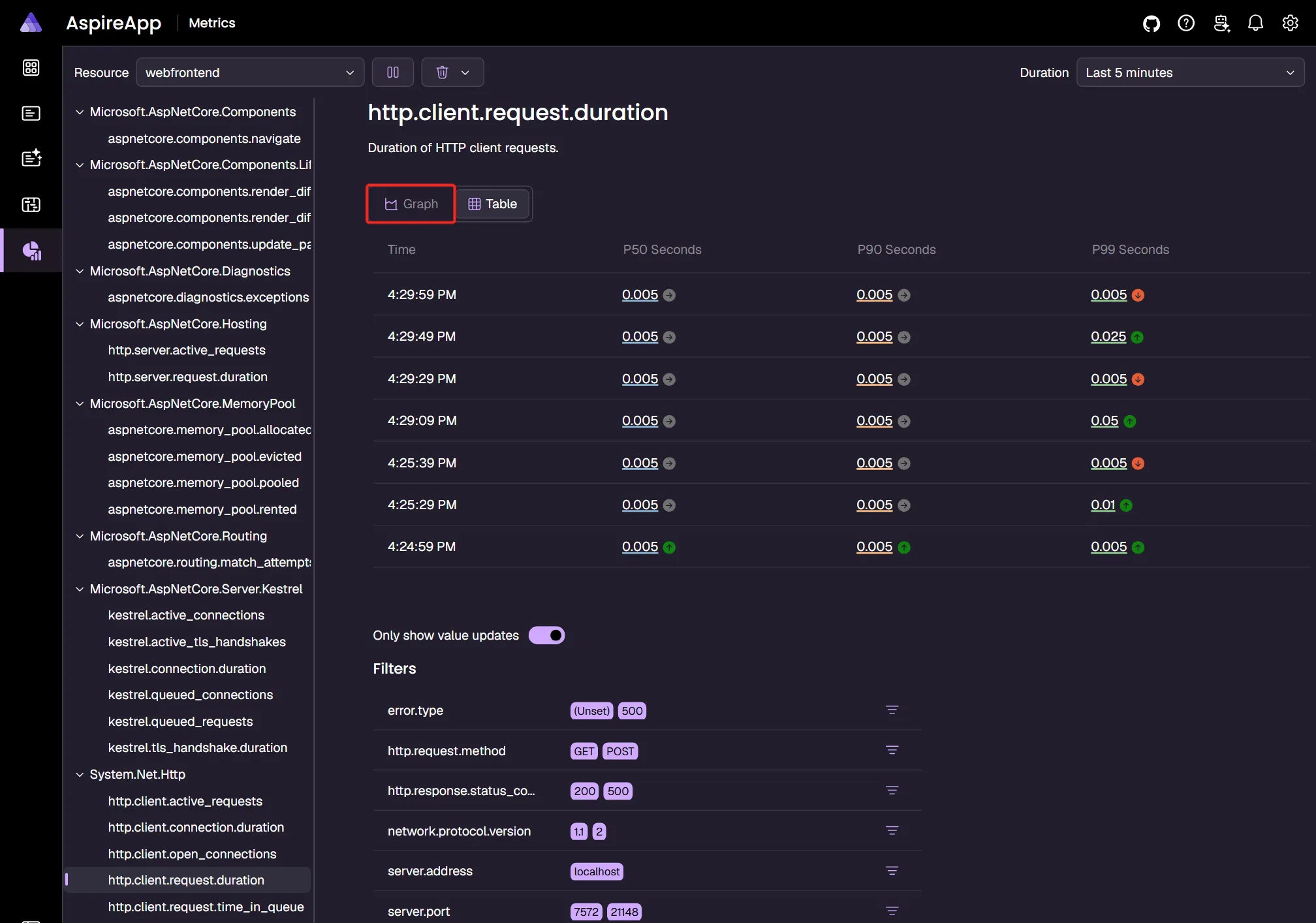The image size is (1316, 923).
Task: Pause incoming metrics data
Action: (x=393, y=72)
